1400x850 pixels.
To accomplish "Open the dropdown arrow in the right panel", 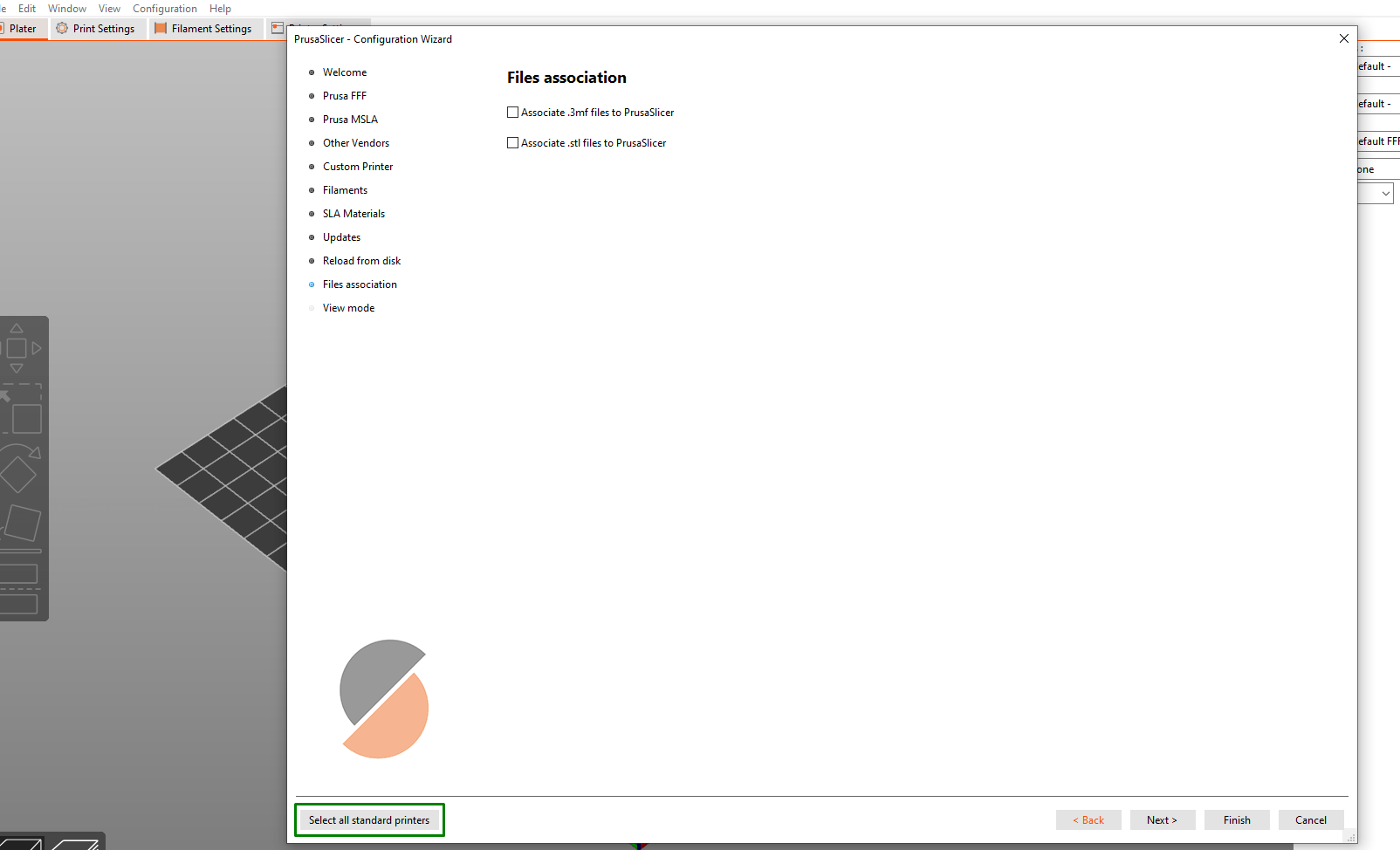I will tap(1385, 194).
